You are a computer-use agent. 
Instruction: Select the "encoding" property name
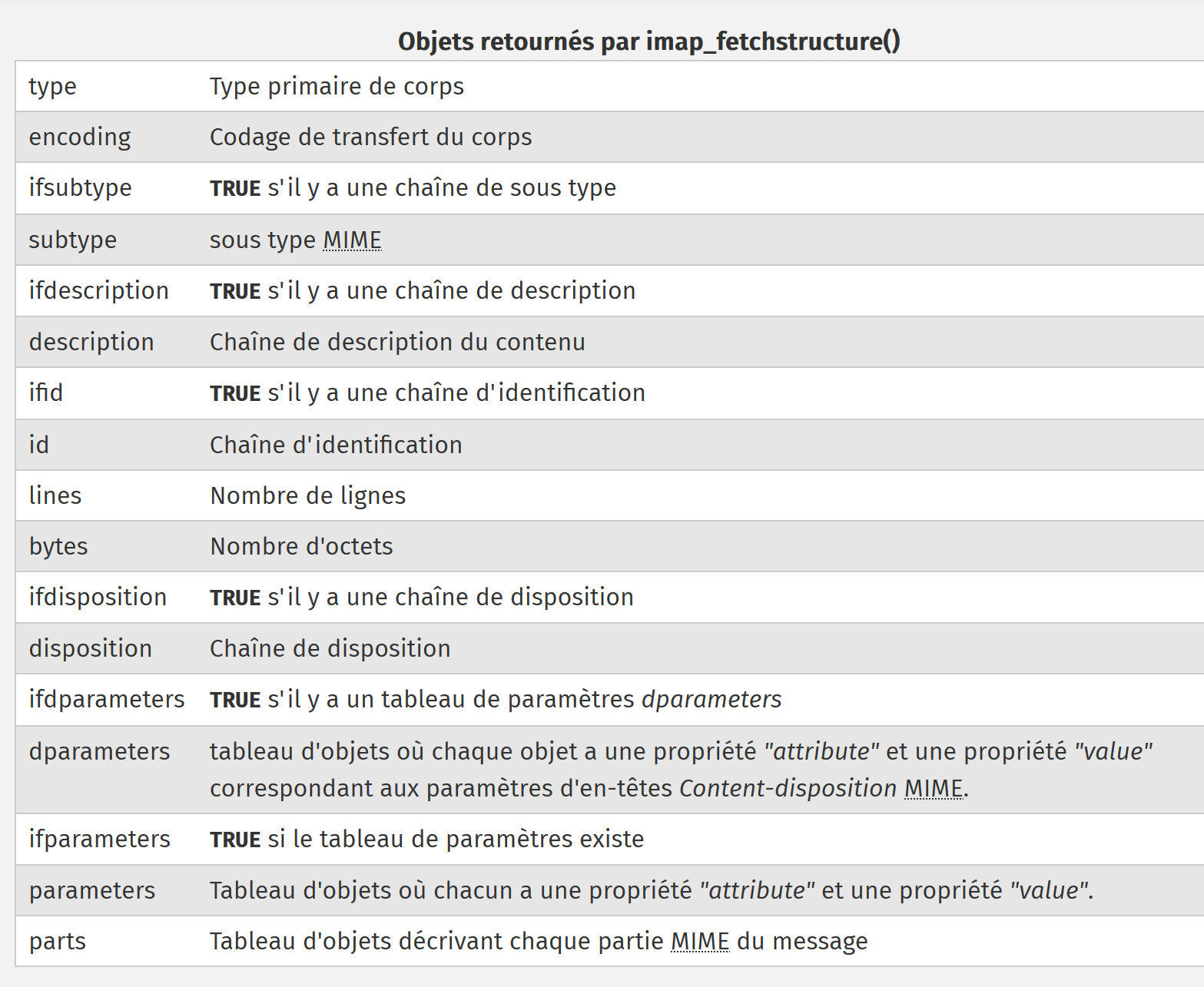(80, 137)
